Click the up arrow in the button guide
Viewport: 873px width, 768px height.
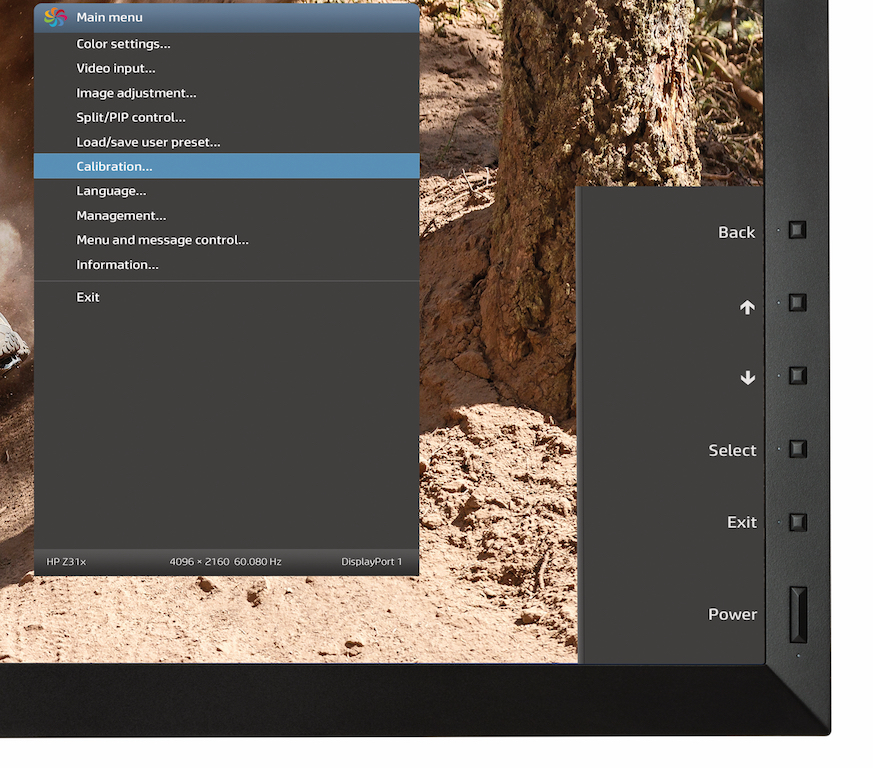click(x=747, y=308)
